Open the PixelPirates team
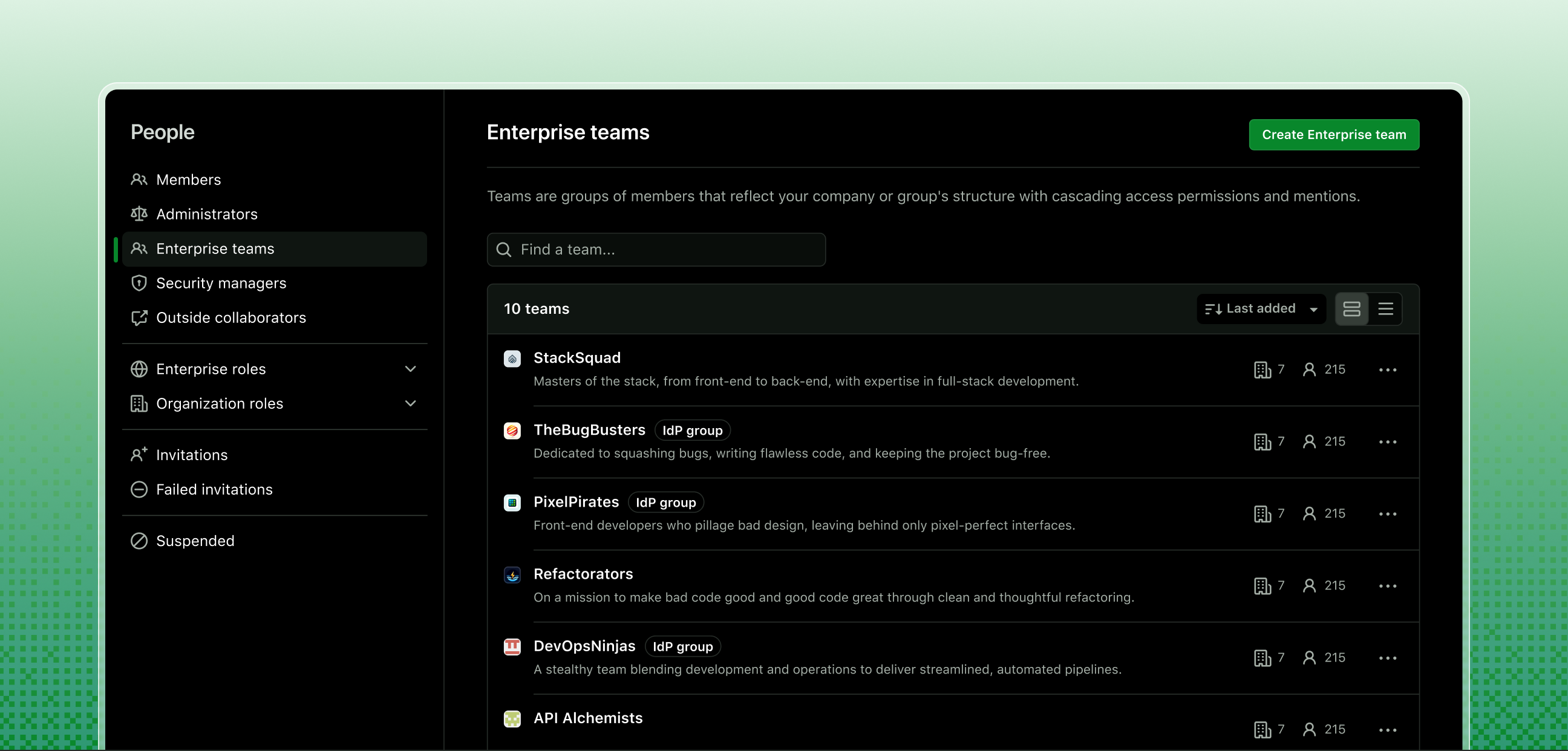This screenshot has width=1568, height=751. (576, 501)
